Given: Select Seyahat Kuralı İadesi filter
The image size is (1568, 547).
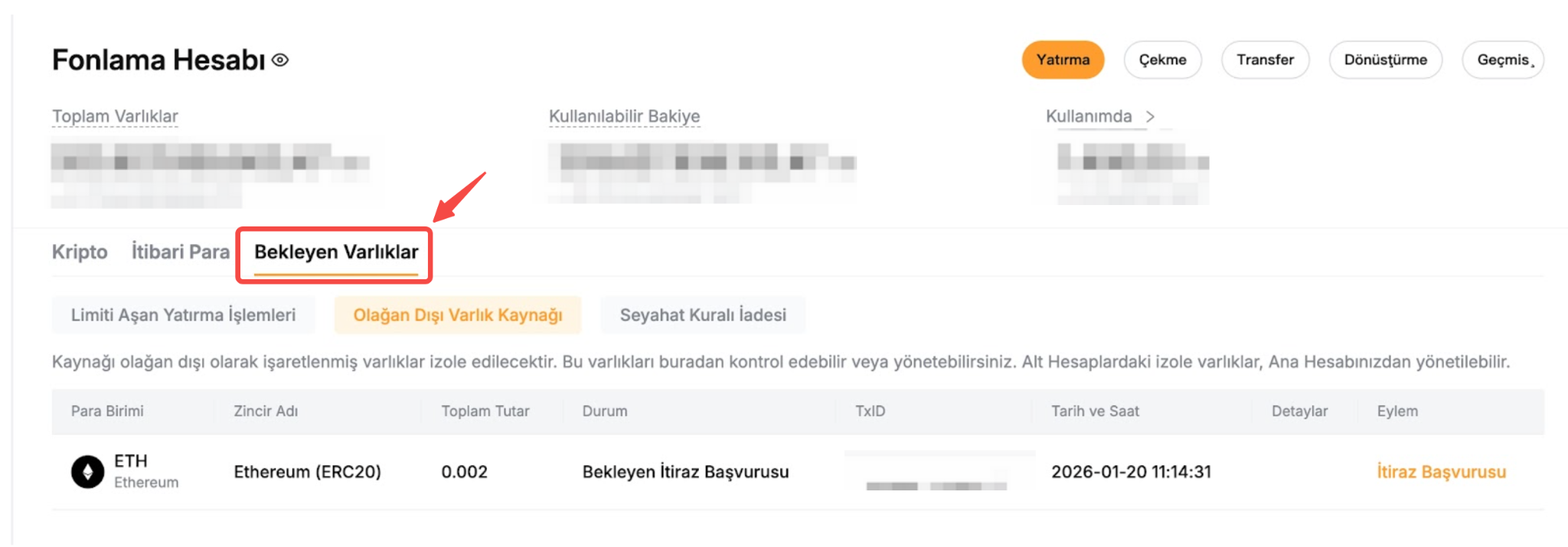Looking at the screenshot, I should pyautogui.click(x=703, y=315).
